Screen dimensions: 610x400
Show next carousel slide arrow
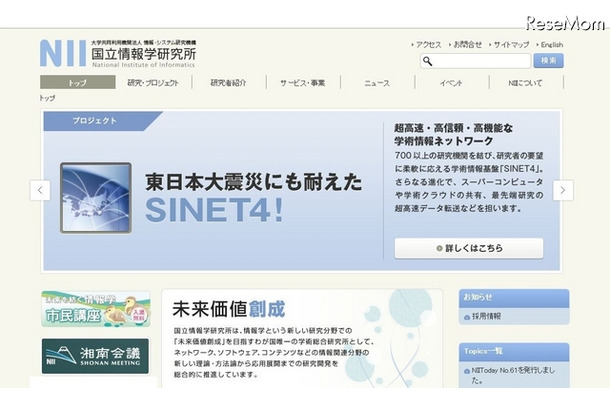point(563,190)
